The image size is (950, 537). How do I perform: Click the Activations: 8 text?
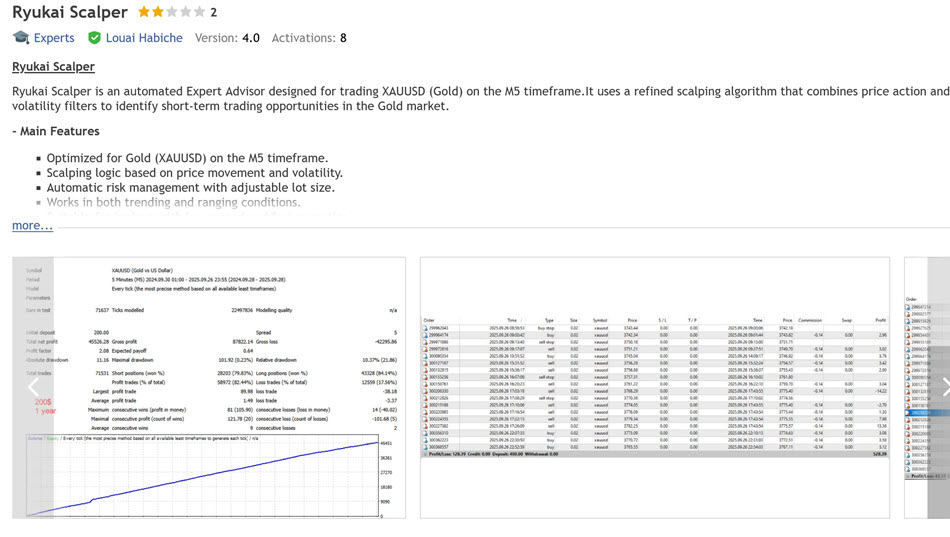pyautogui.click(x=309, y=38)
